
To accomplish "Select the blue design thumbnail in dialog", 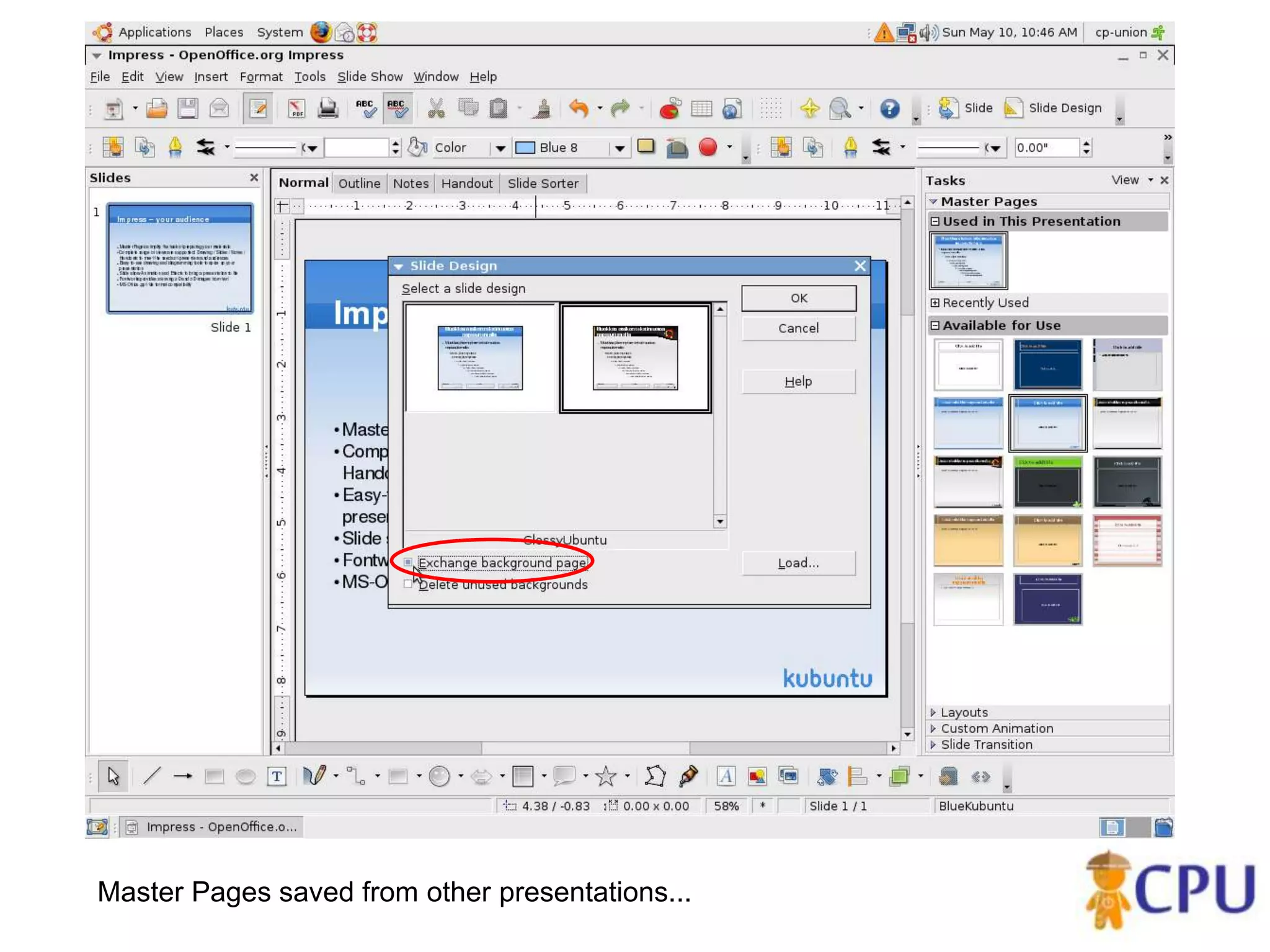I will 480,358.
